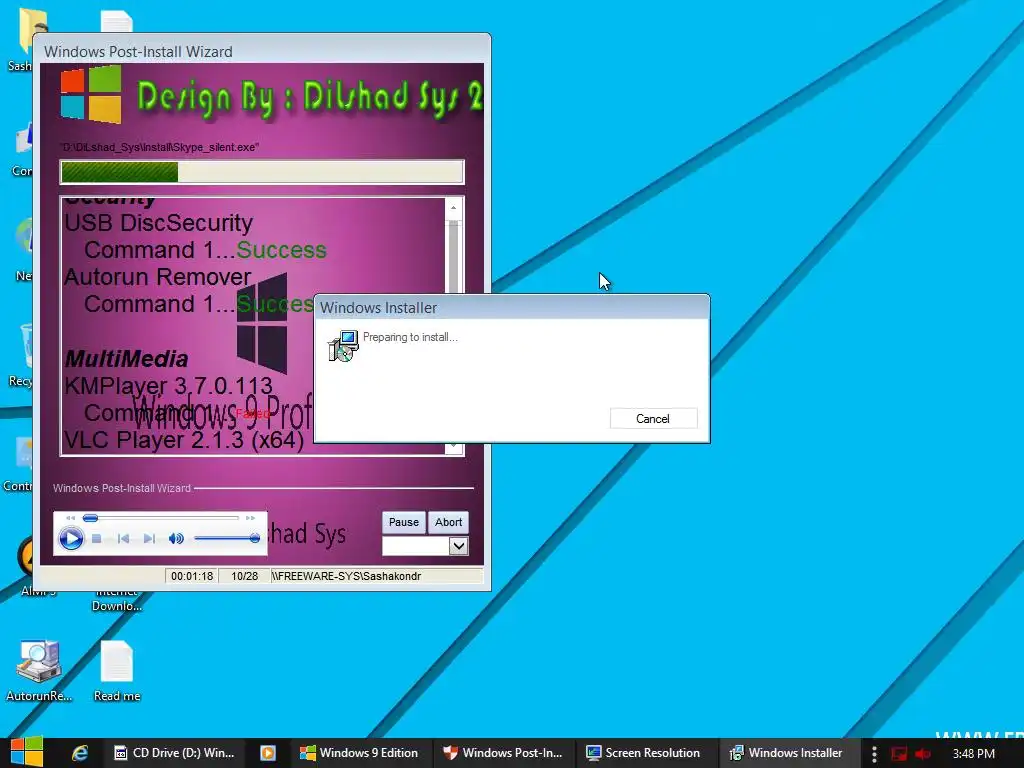
Task: Switch to Windows Post-In... taskbar item
Action: click(503, 753)
